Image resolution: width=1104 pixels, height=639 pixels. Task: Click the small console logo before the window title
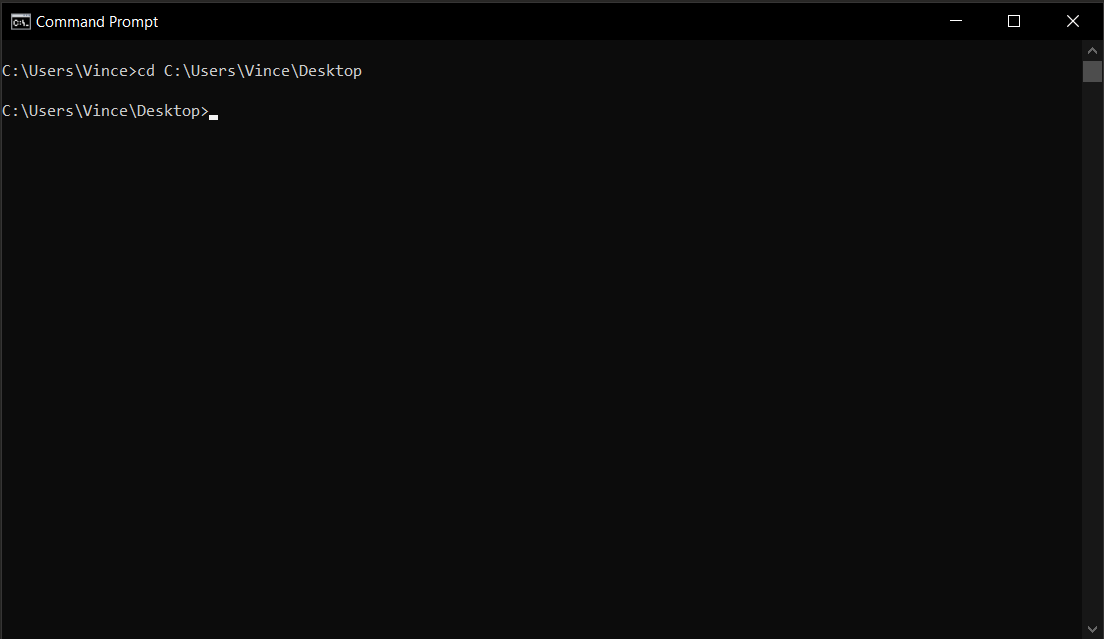20,20
